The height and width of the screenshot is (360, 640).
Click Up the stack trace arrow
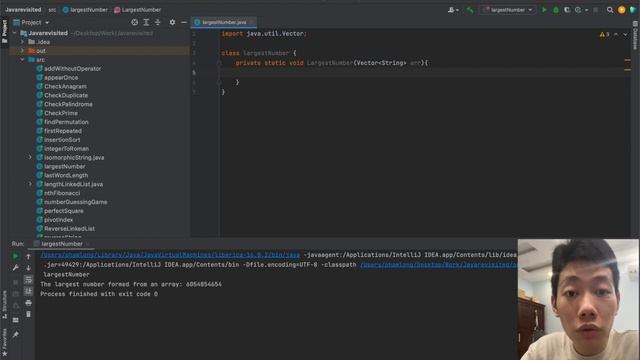tap(28, 256)
